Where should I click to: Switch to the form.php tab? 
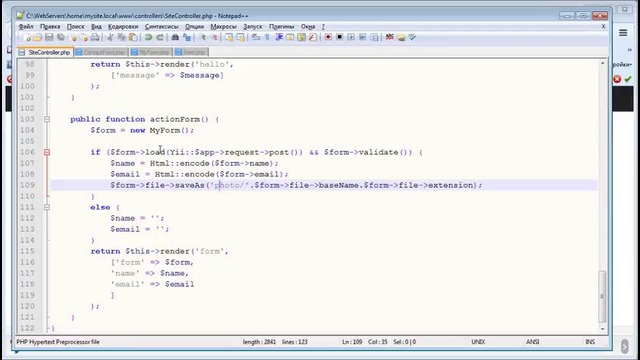(x=191, y=52)
